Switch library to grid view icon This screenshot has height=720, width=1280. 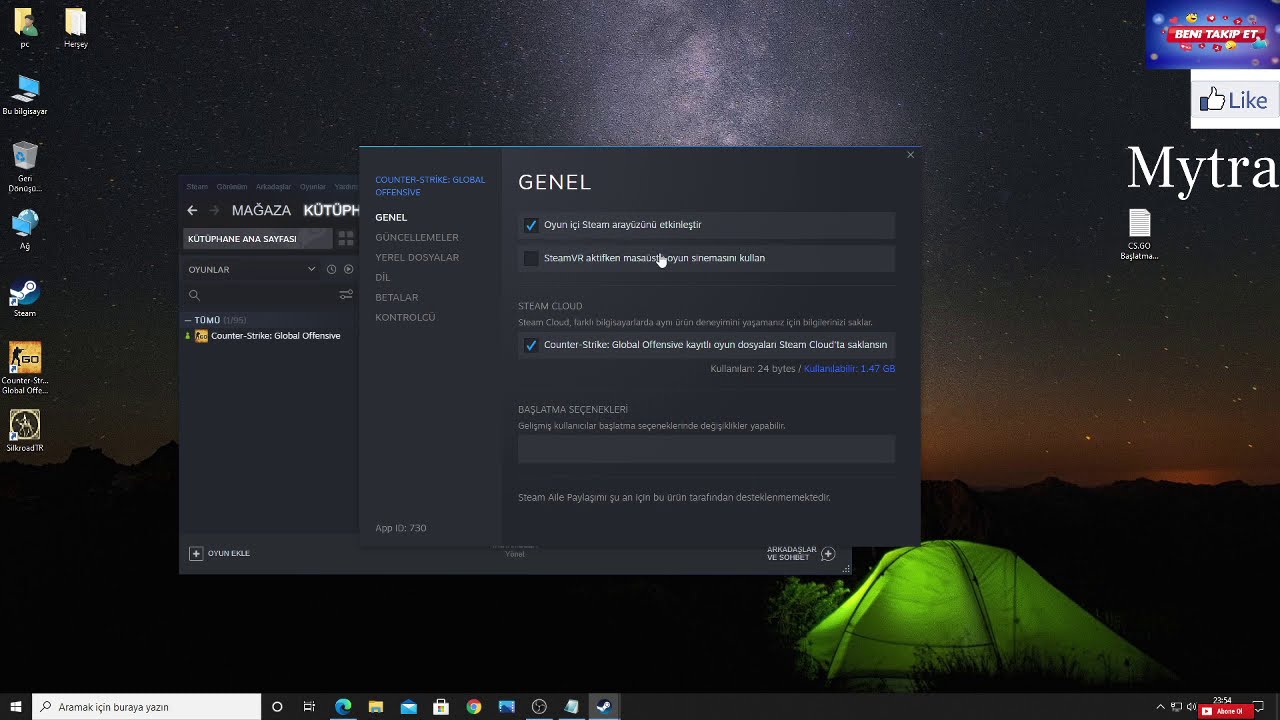coord(346,239)
